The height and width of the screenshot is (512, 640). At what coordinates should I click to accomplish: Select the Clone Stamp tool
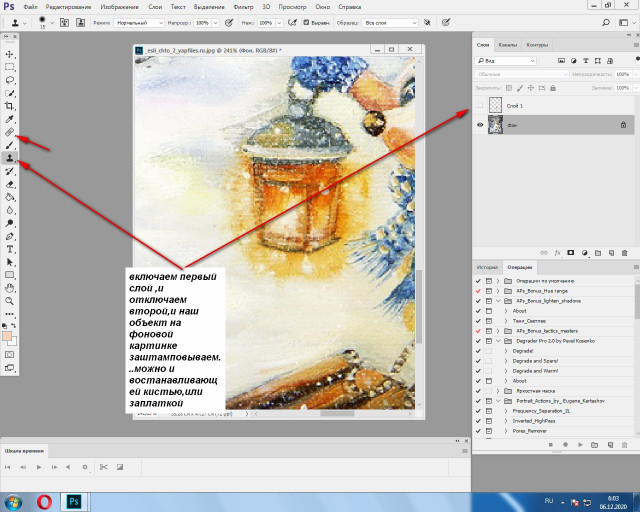[10, 158]
